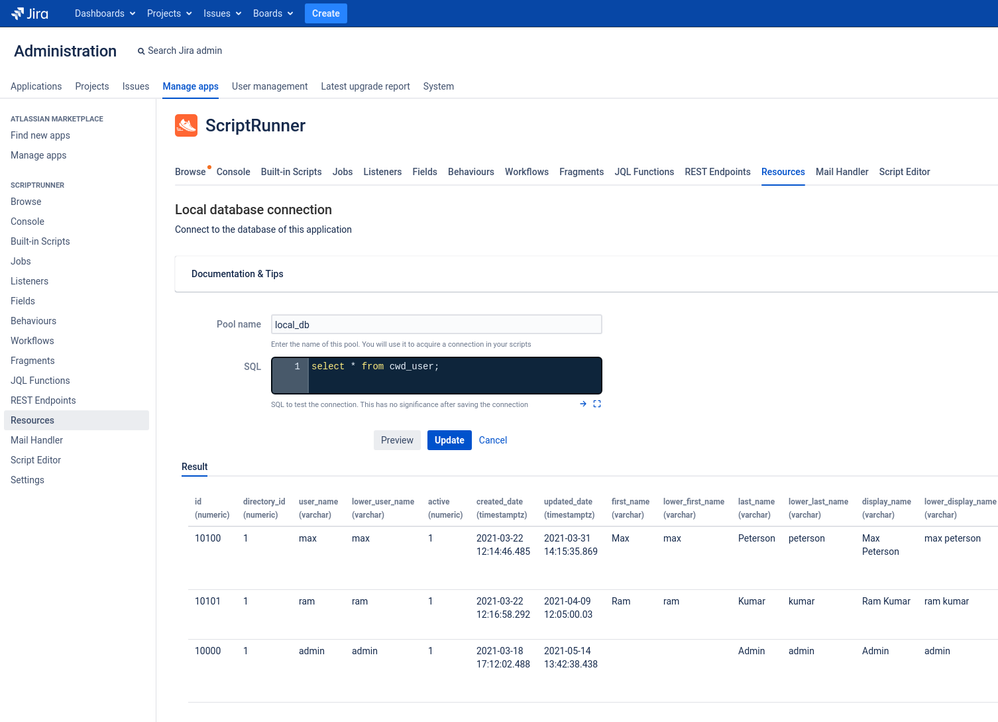998x722 pixels.
Task: Run SQL with the arrow icon
Action: pos(583,404)
